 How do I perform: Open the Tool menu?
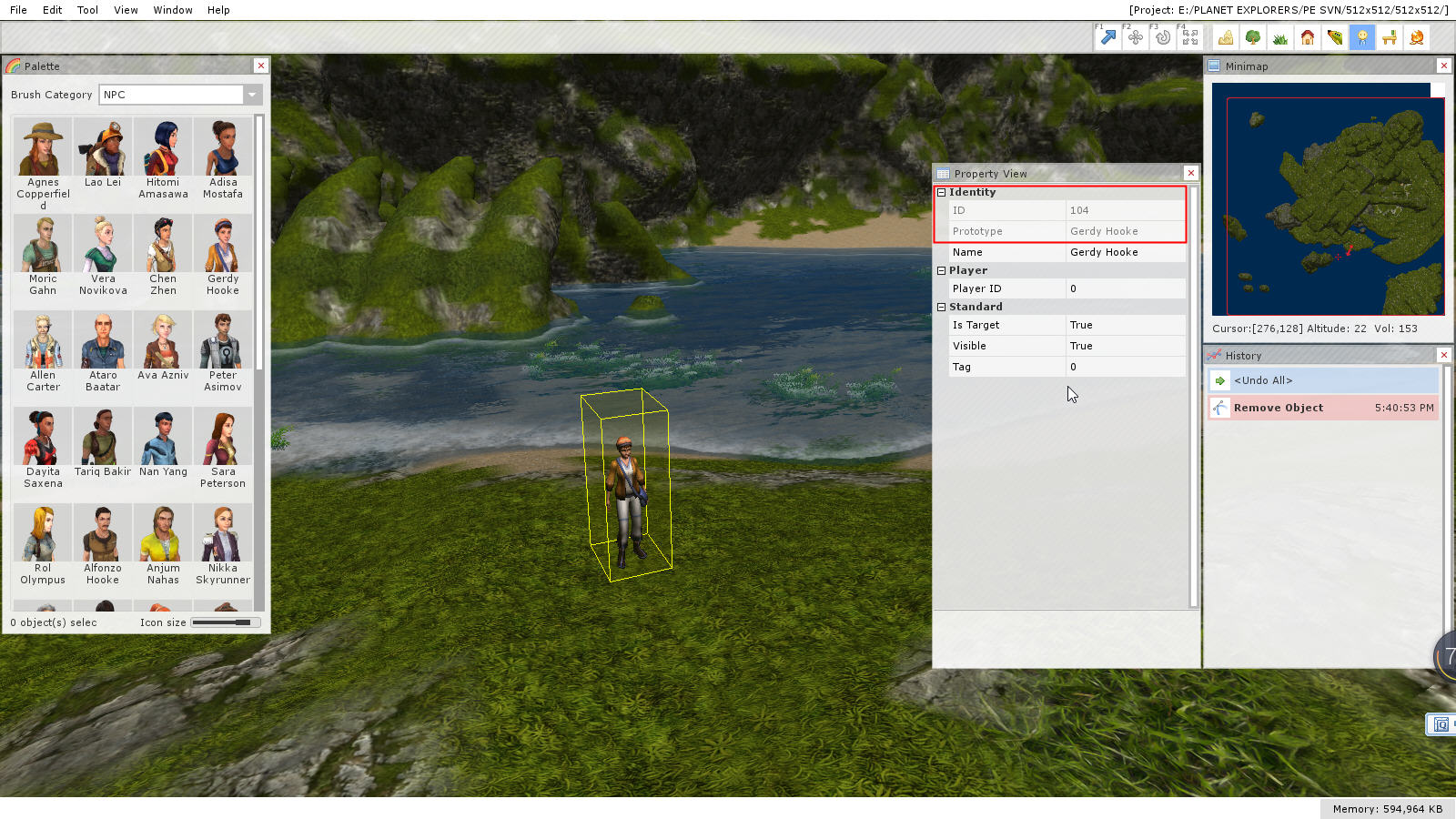point(87,10)
